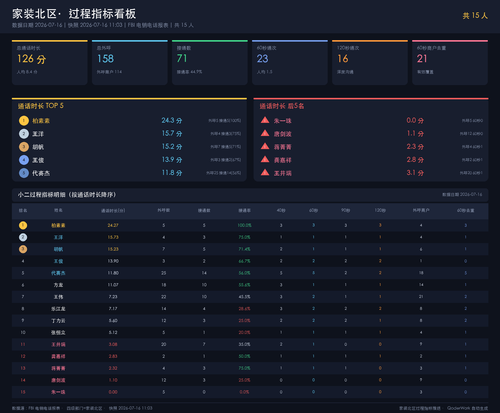
Task: Click the 0.0 分 value in the bottom-5 list
Action: (x=415, y=120)
